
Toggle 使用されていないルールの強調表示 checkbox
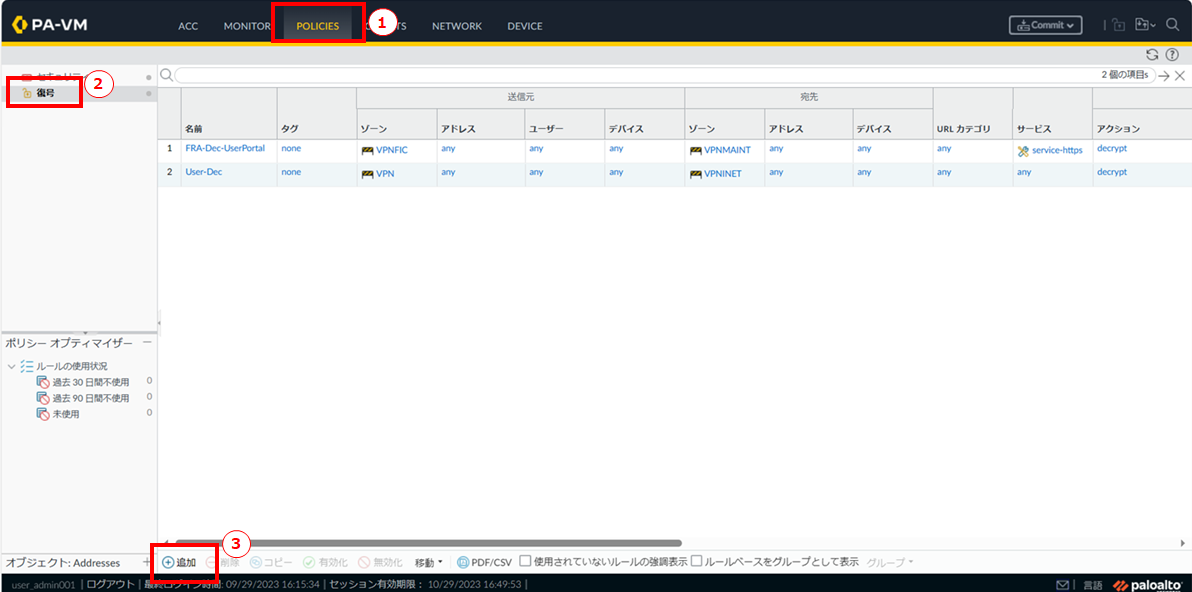click(x=525, y=562)
